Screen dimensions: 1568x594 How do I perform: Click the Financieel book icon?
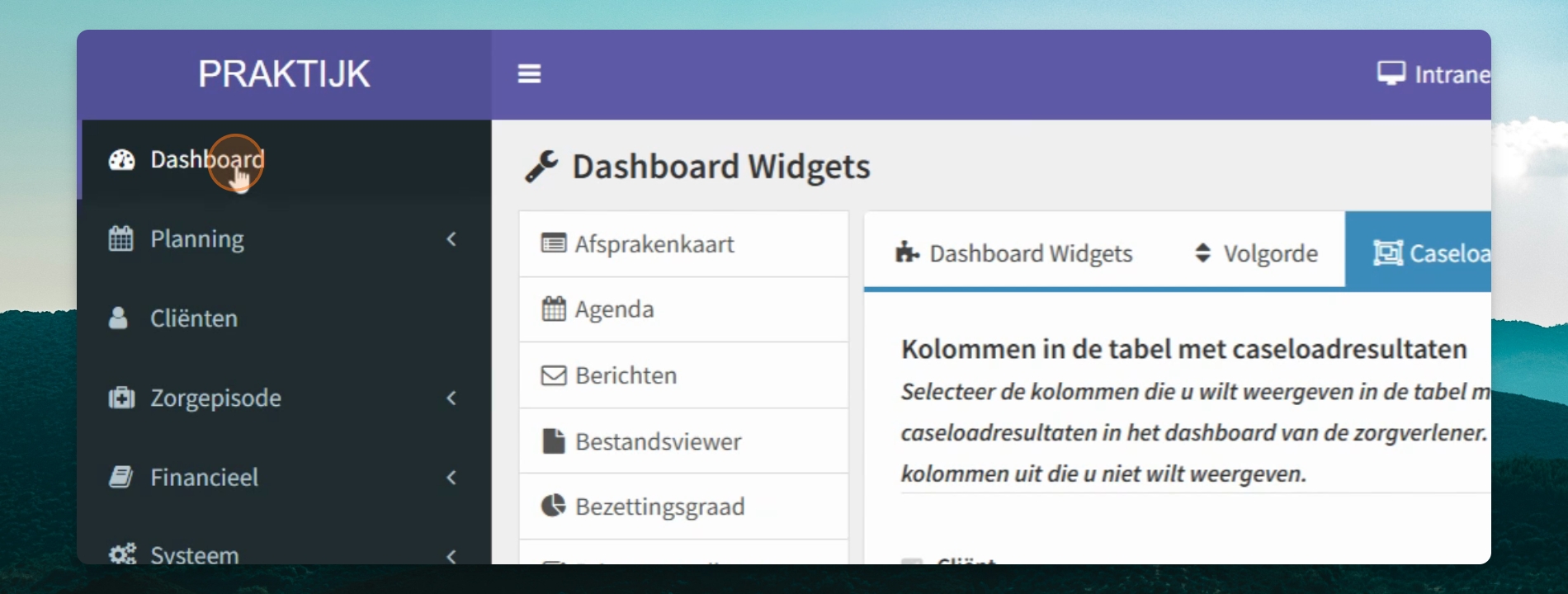120,477
